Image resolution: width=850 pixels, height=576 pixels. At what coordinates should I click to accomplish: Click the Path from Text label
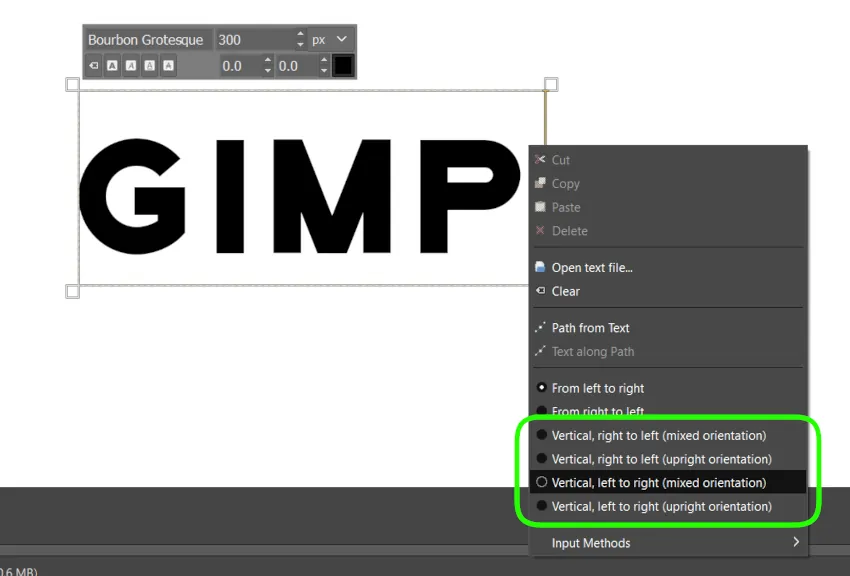click(x=590, y=328)
